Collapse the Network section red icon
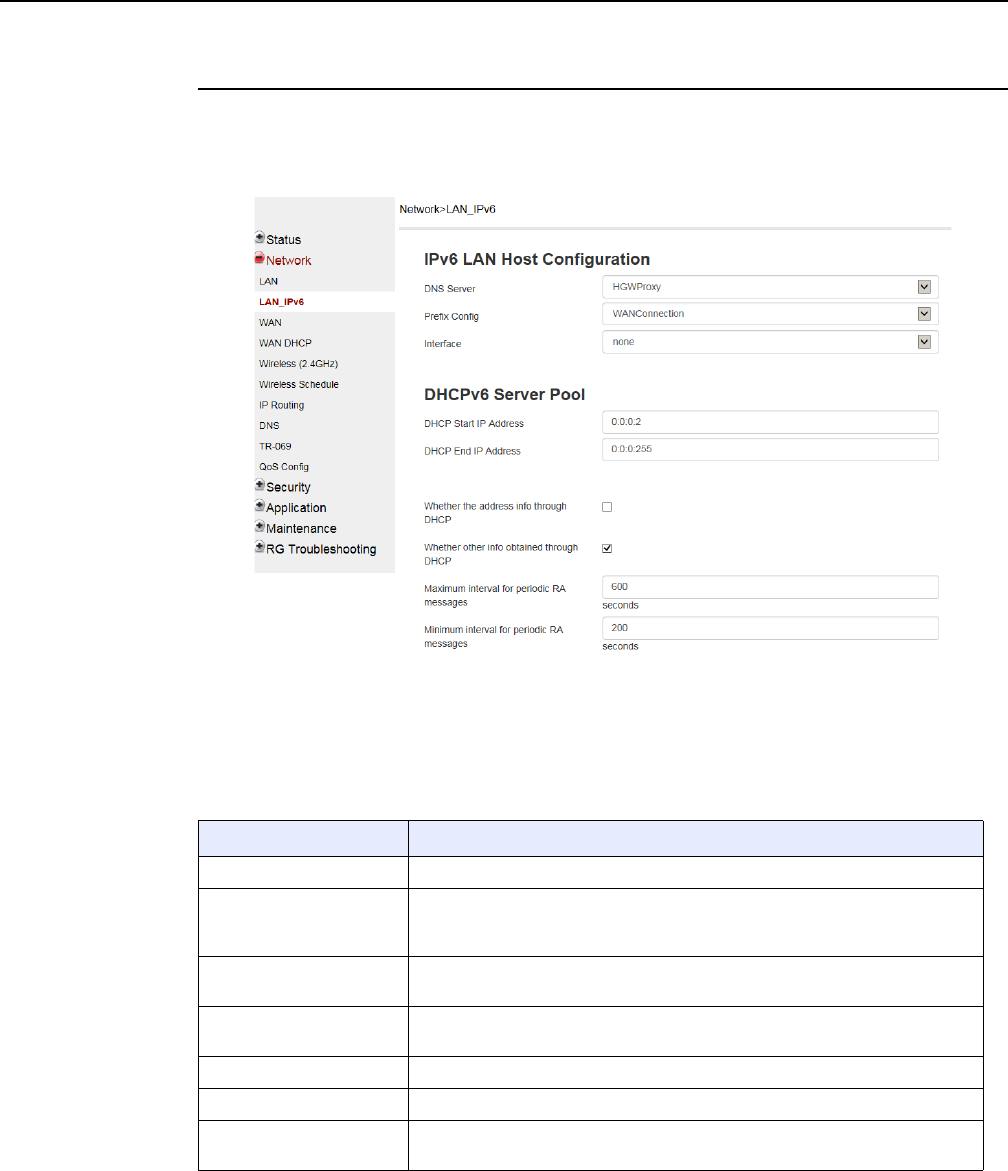This screenshot has width=1008, height=1171. tap(260, 258)
